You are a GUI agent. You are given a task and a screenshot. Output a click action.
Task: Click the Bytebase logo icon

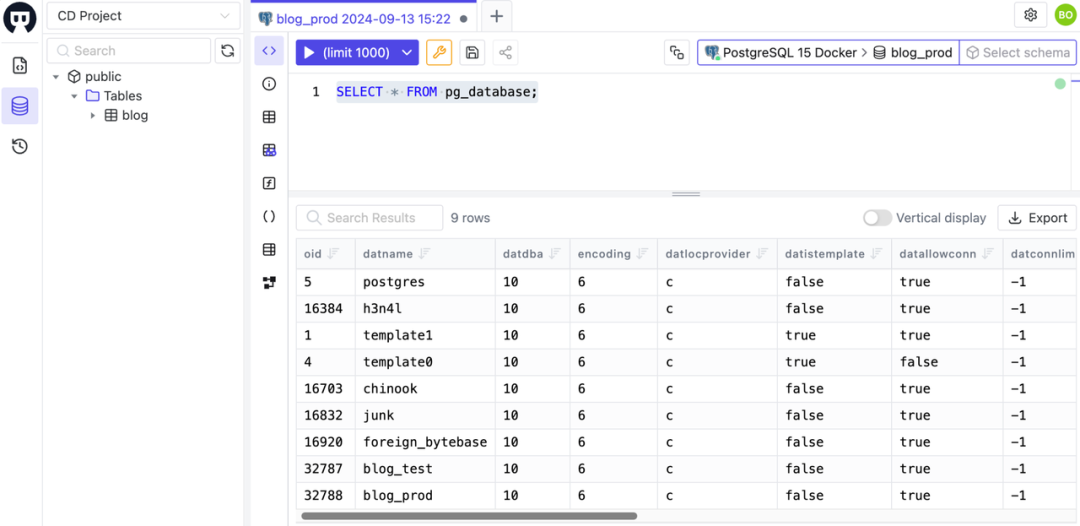[x=20, y=17]
